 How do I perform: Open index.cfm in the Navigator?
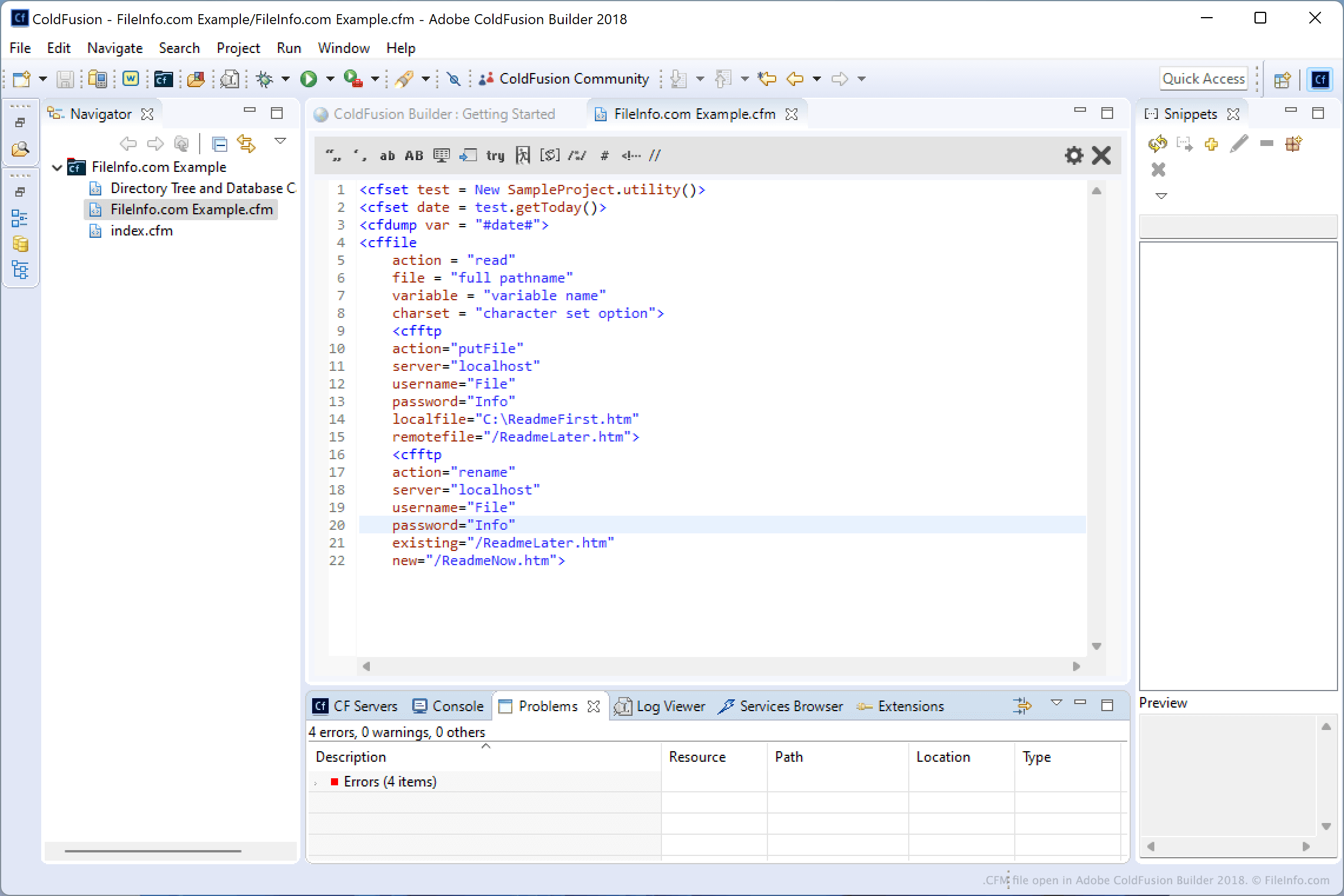pyautogui.click(x=141, y=231)
